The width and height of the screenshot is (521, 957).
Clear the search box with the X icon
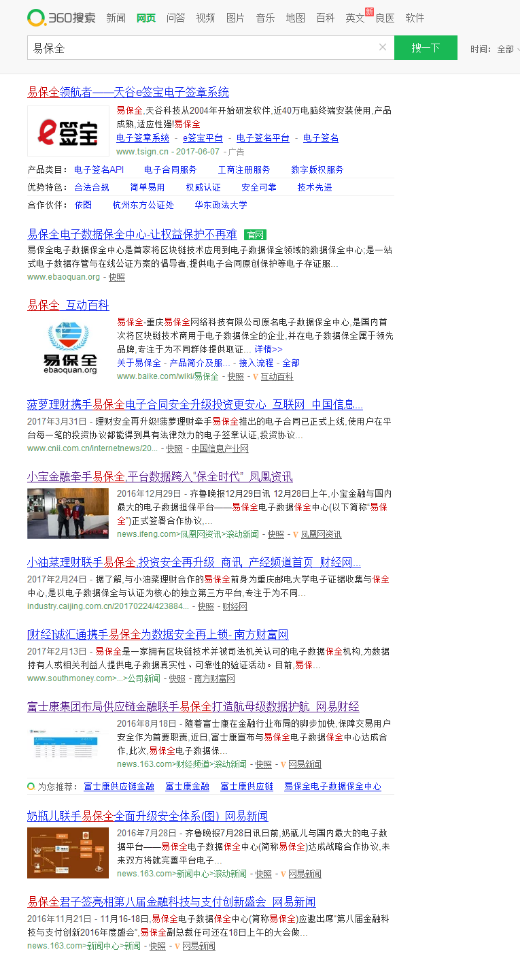pos(383,47)
